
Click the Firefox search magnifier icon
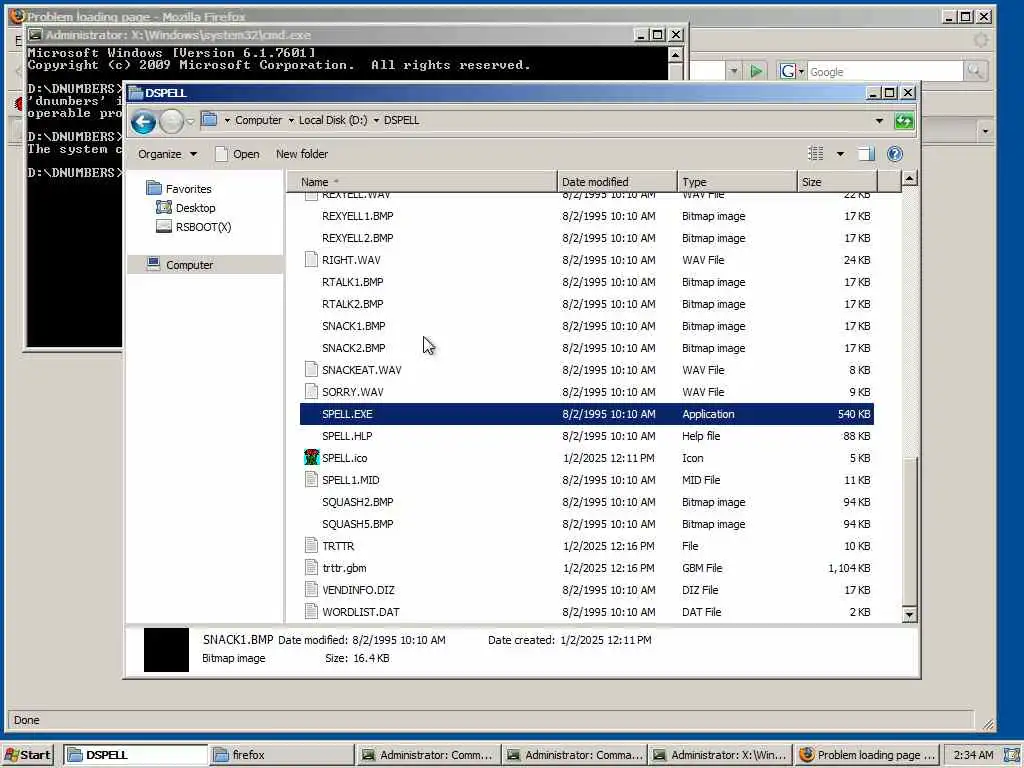[975, 71]
